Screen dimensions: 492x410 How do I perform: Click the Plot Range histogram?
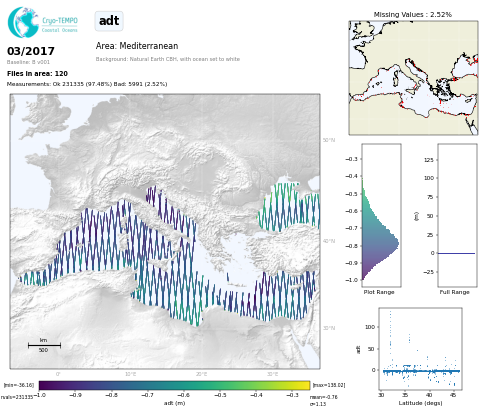point(382,215)
